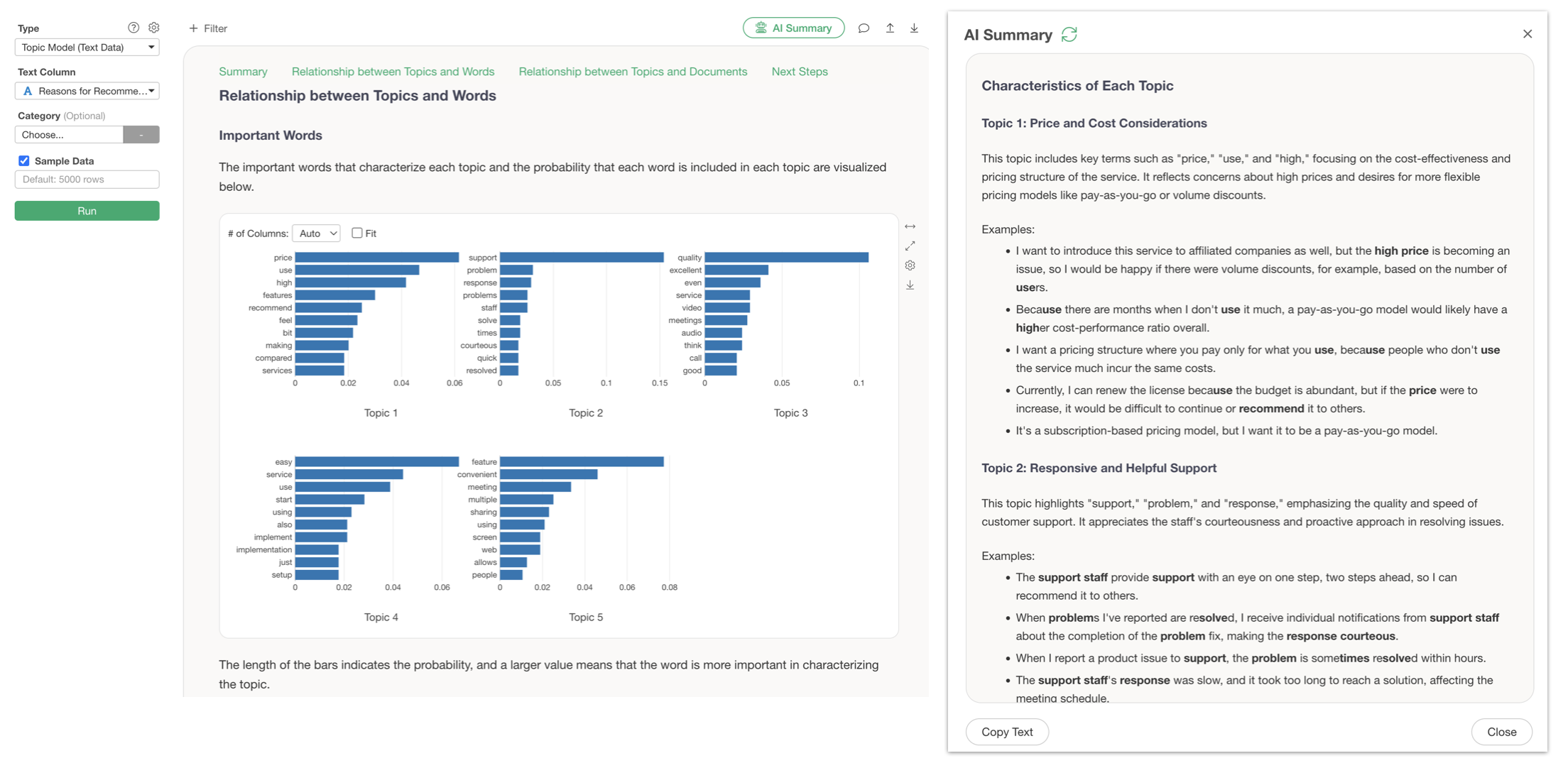Expand the chart to full screen with diagonal arrows icon
Screen dimensions: 1568x768
click(x=910, y=246)
